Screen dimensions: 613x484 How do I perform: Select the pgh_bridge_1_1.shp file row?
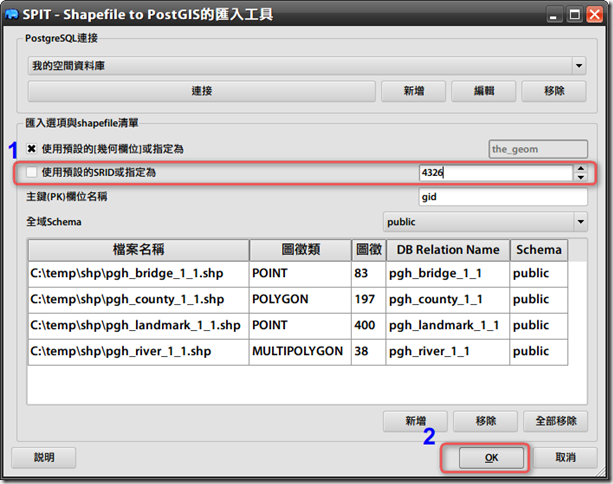tap(138, 273)
